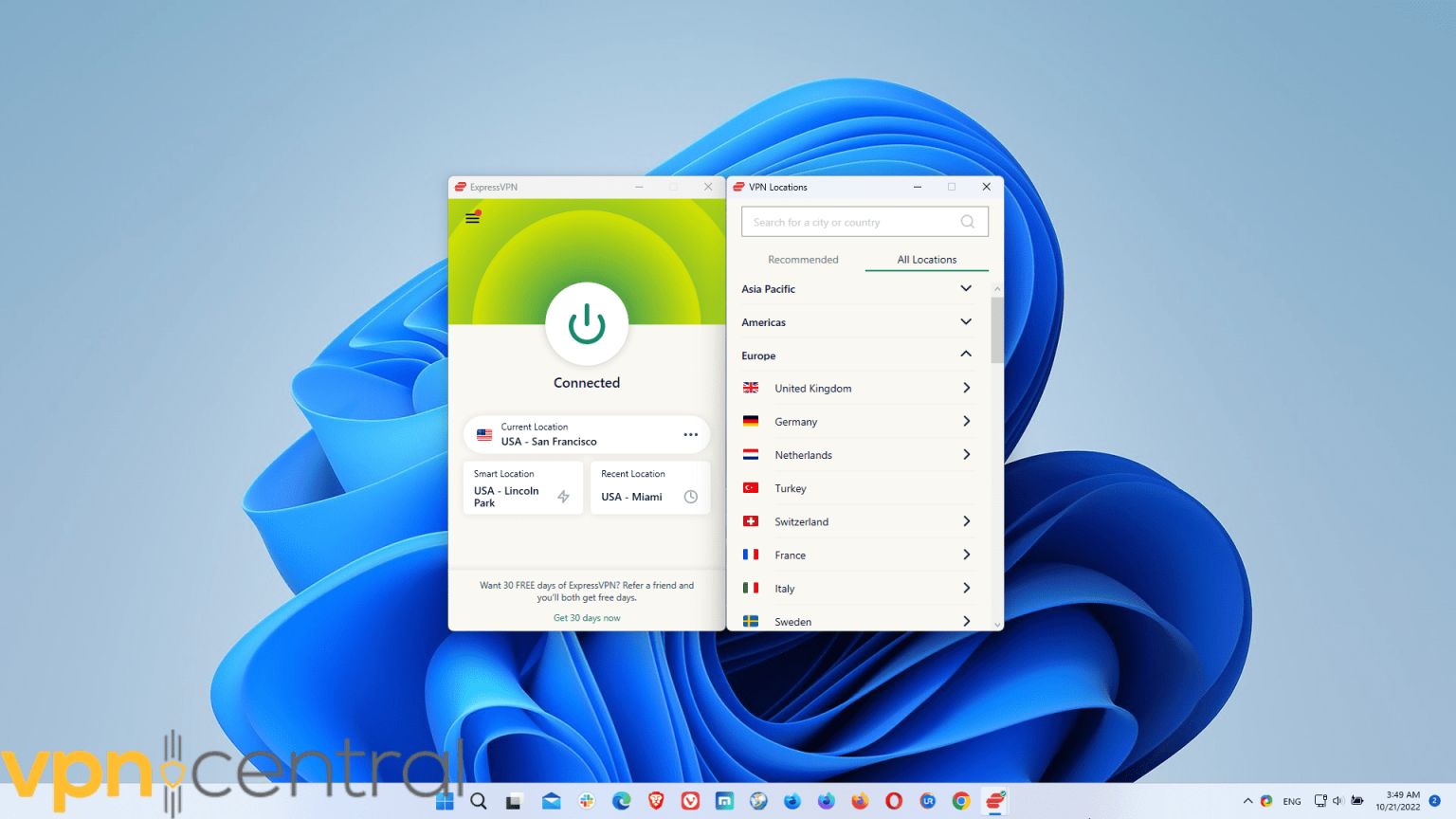The width and height of the screenshot is (1456, 819).
Task: Click the Switzerland flag icon
Action: [751, 521]
